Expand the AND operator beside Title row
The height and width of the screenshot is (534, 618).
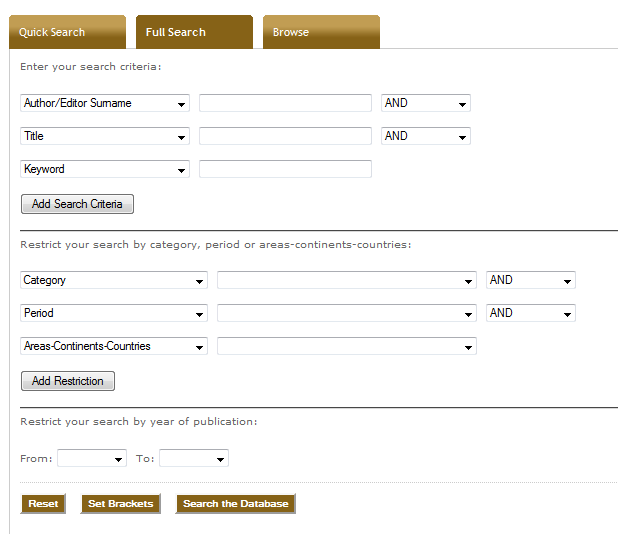(426, 136)
